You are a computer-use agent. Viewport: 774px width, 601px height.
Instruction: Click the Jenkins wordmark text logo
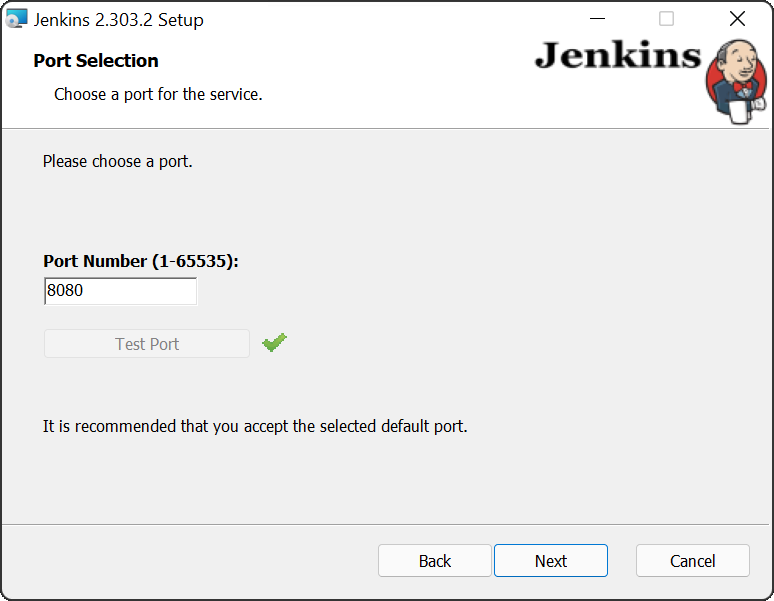[618, 55]
